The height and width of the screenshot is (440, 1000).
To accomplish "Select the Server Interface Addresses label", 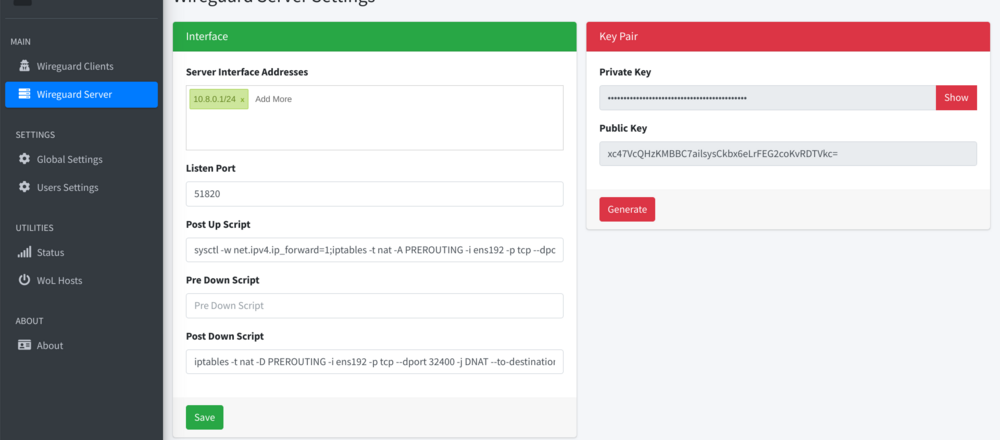I will click(x=247, y=72).
